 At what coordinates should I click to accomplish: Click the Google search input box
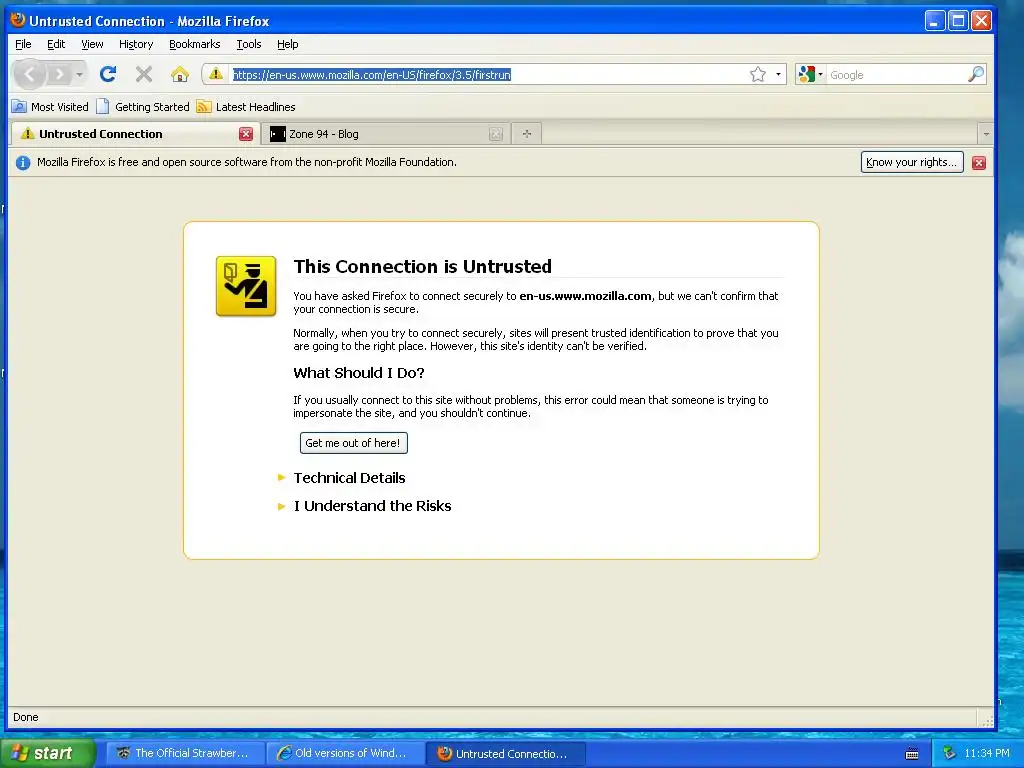coord(896,74)
